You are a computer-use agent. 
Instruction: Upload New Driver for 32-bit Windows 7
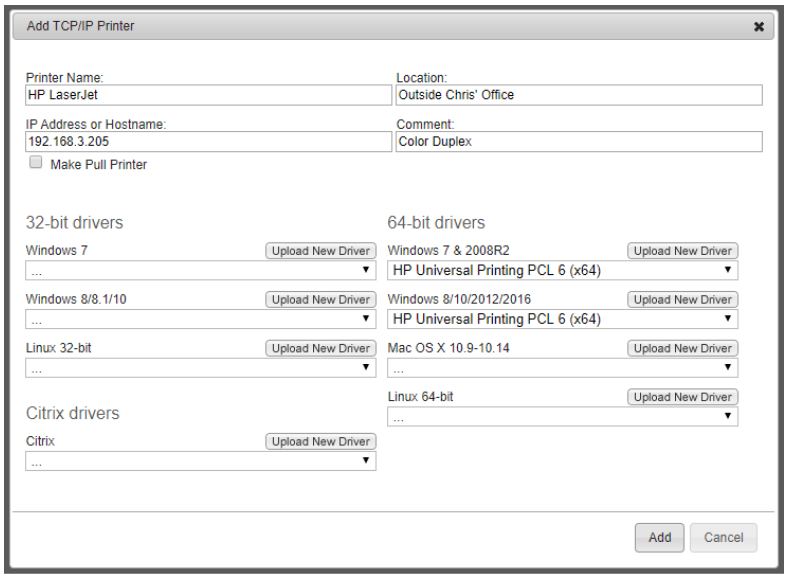[320, 251]
